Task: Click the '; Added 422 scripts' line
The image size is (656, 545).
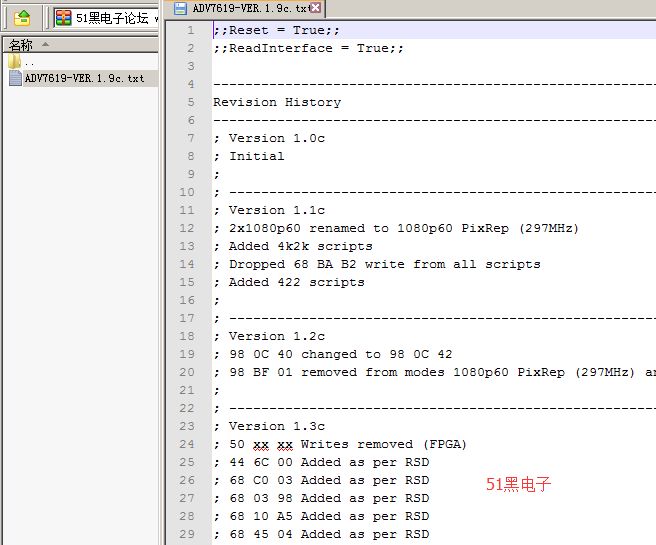Action: pos(289,282)
